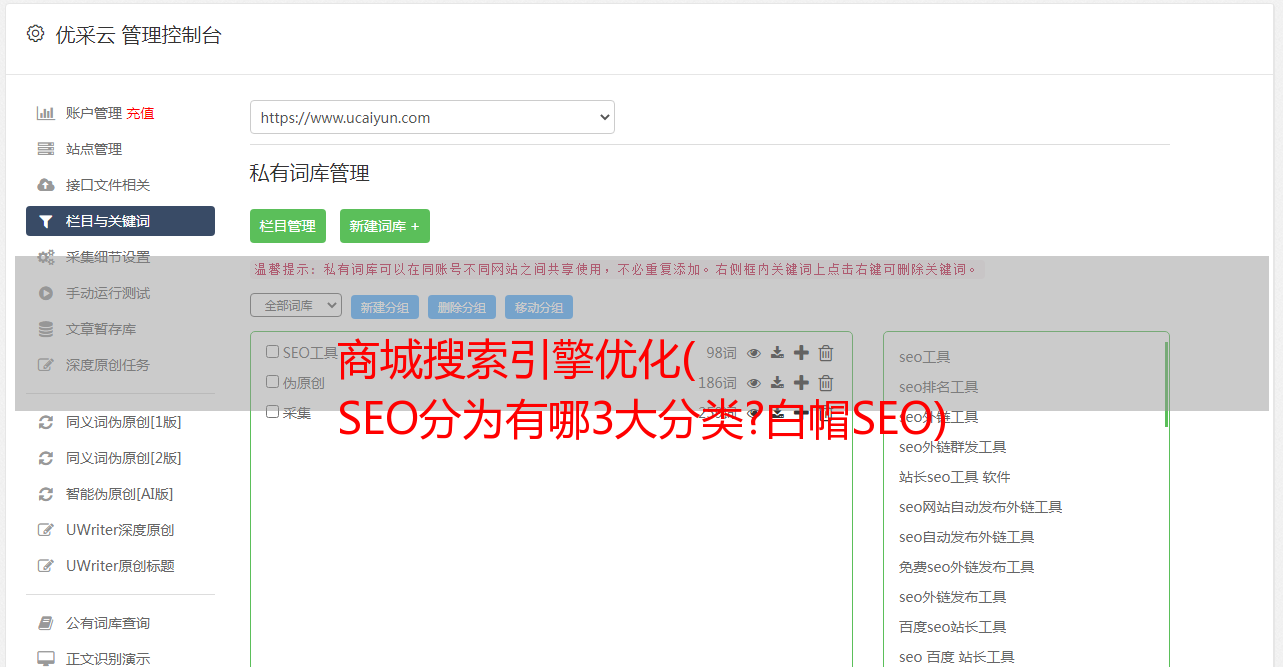This screenshot has width=1283, height=667.
Task: Open 站点管理 in sidebar
Action: pos(94,149)
